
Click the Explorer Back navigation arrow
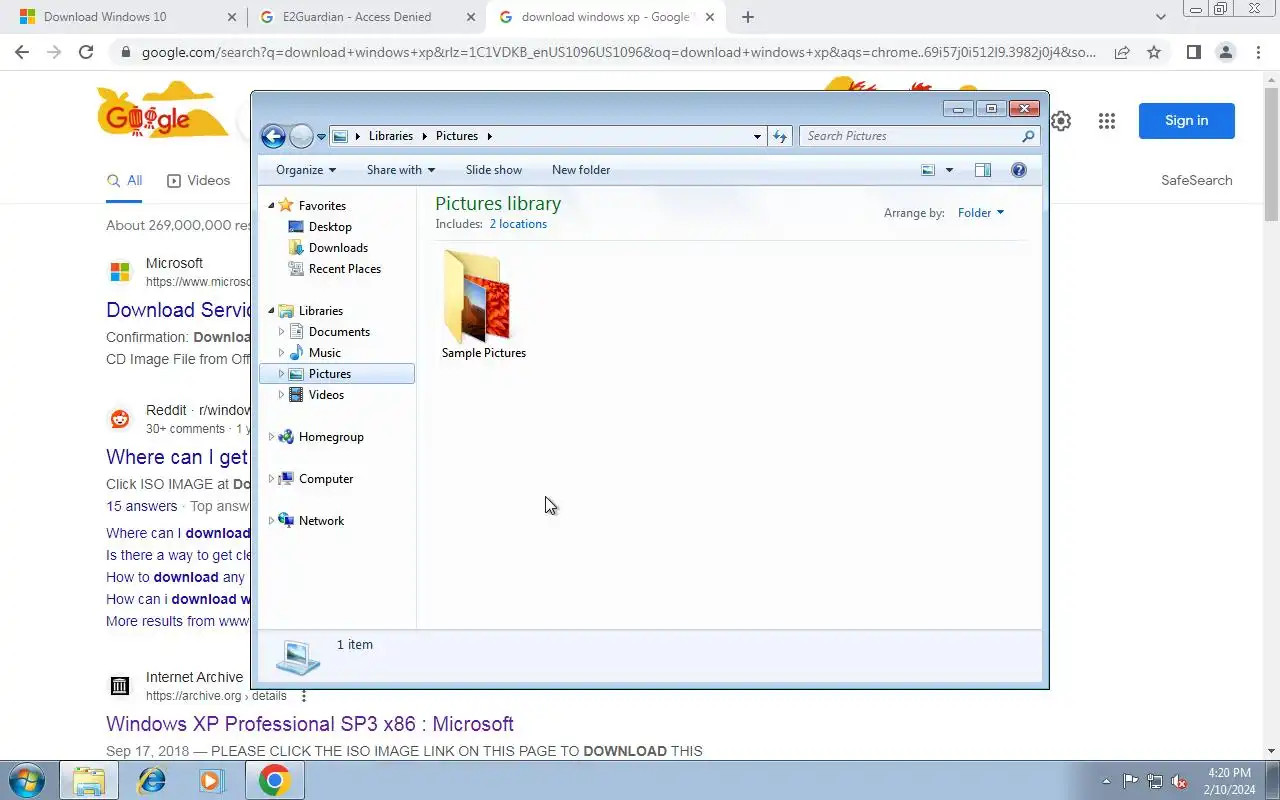click(x=273, y=137)
